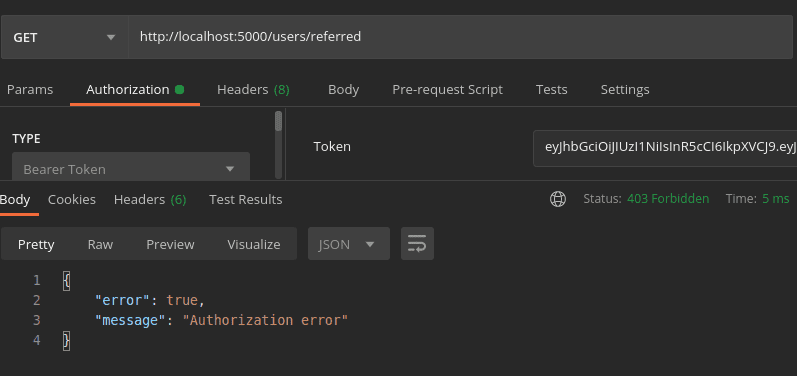This screenshot has height=376, width=797.
Task: Switch to Raw response view
Action: [x=100, y=244]
